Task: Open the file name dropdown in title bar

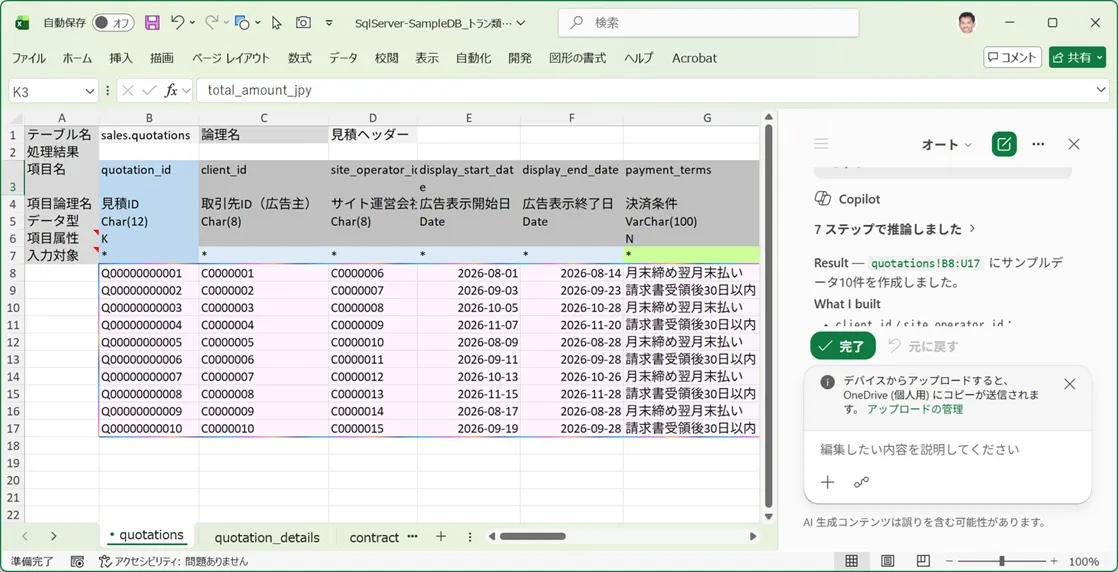Action: click(520, 23)
